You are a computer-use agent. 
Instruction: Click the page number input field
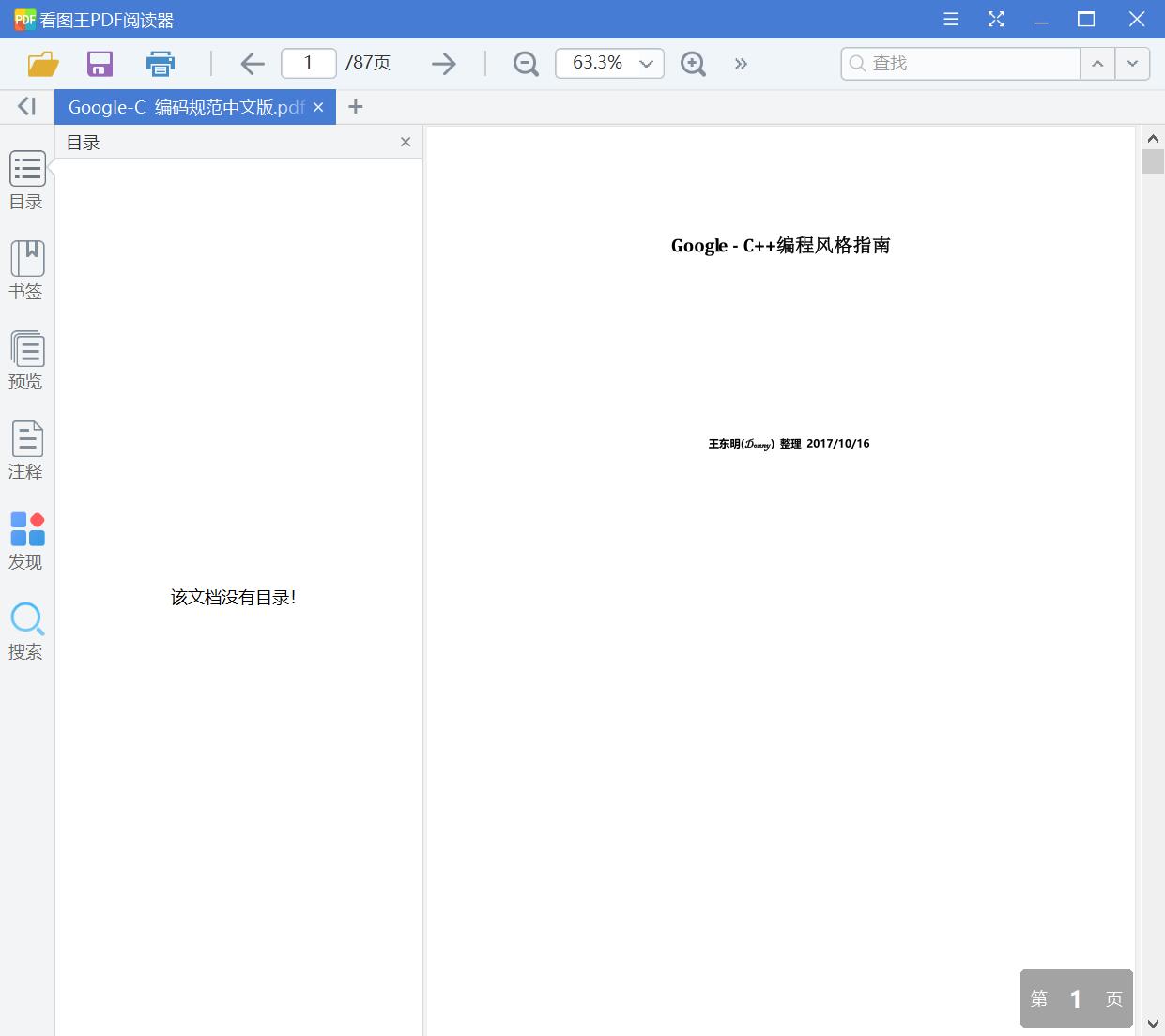308,63
